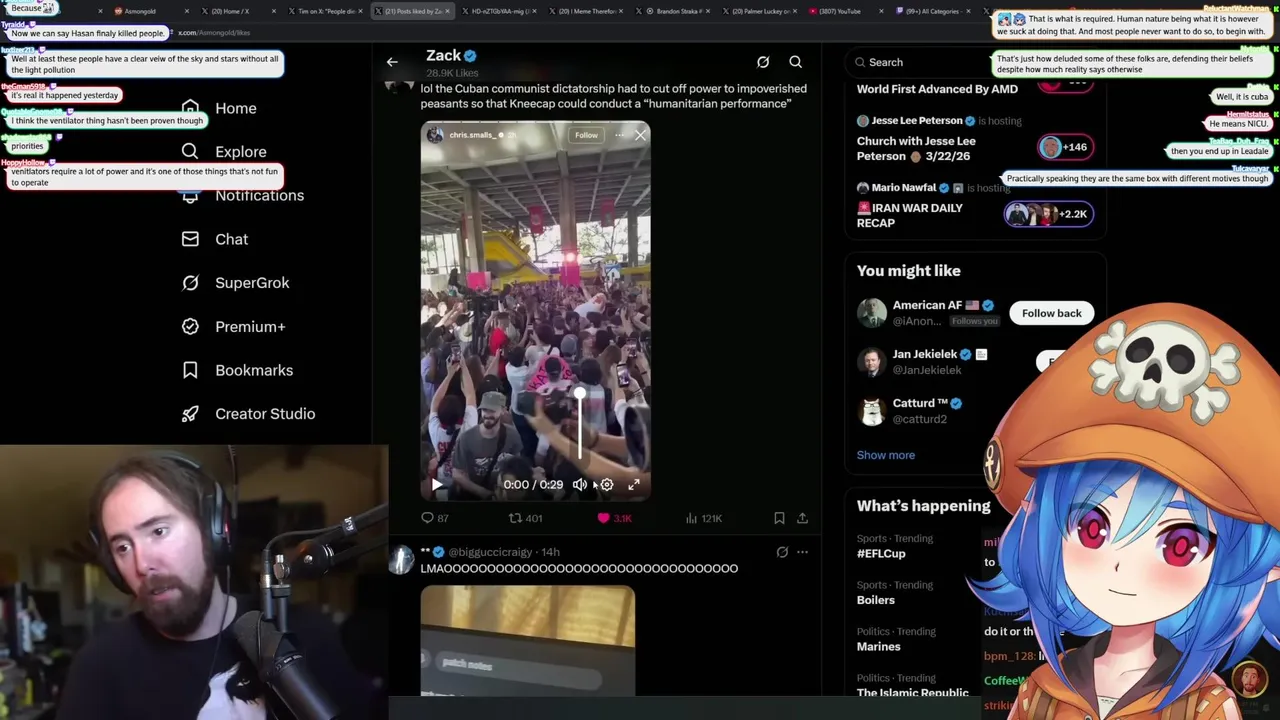This screenshot has height=720, width=1280.
Task: Switch to the Home / X browser tab
Action: pyautogui.click(x=232, y=11)
